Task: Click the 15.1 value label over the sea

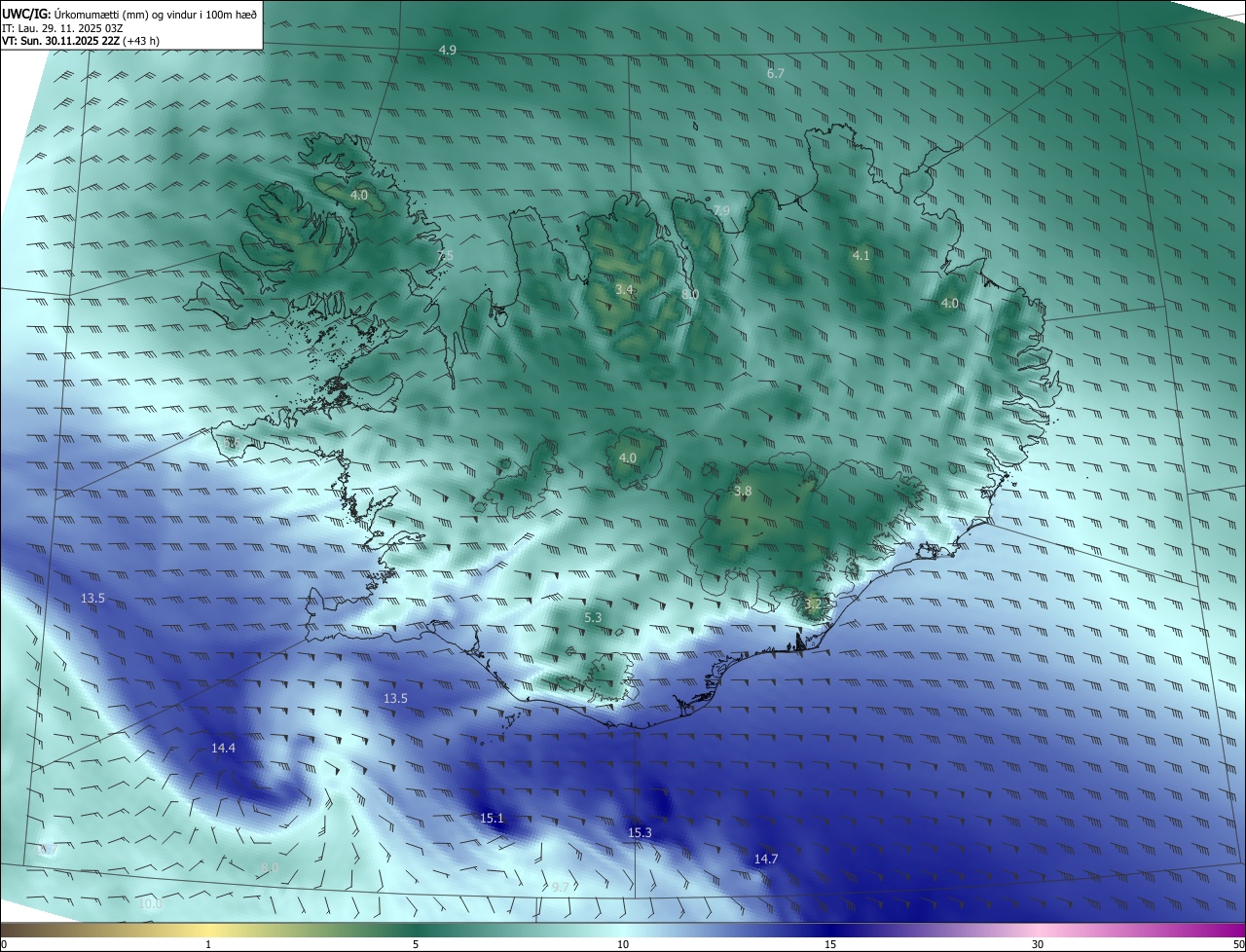Action: click(493, 818)
